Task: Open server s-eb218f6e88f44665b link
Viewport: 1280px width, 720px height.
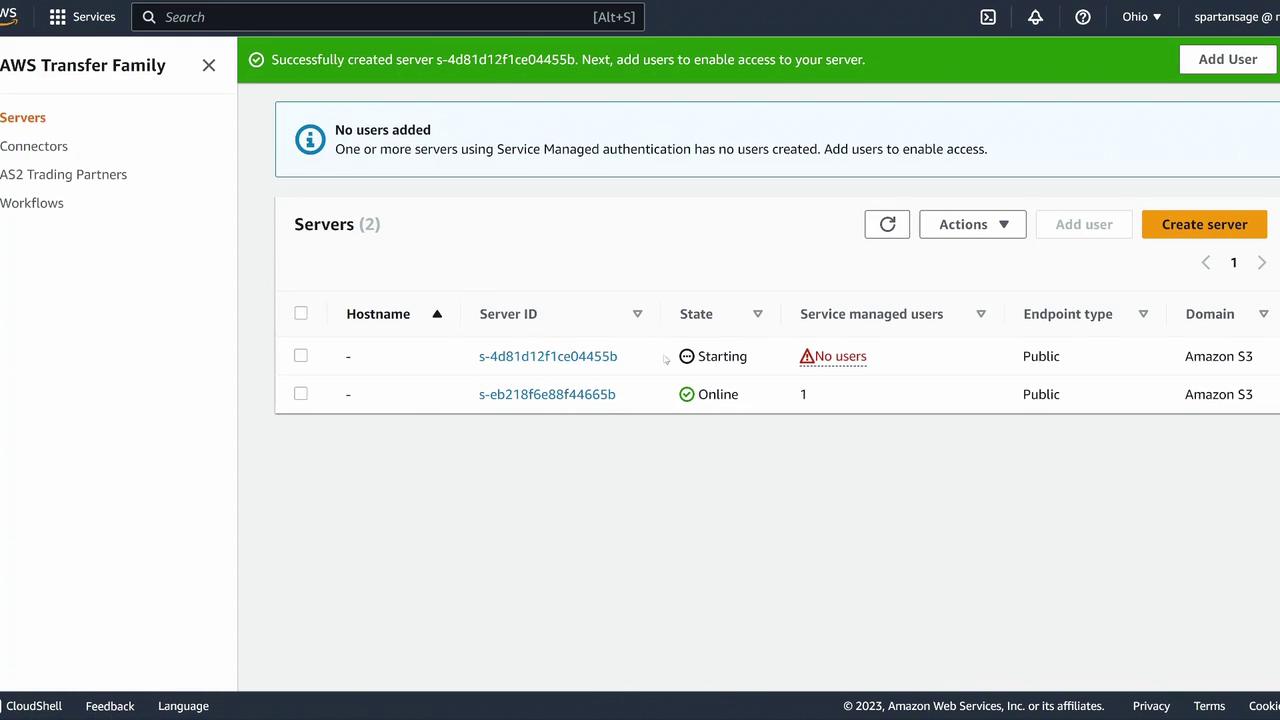Action: tap(547, 394)
